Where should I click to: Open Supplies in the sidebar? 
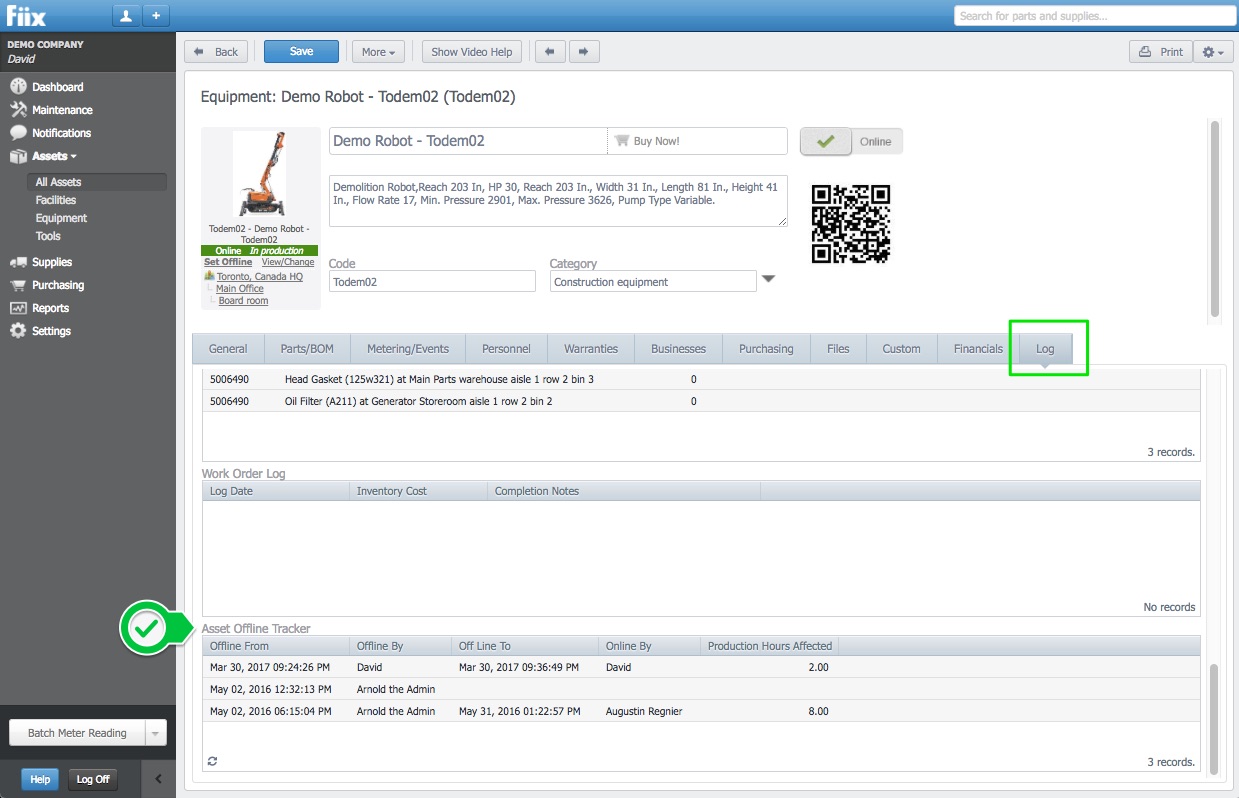pos(52,262)
